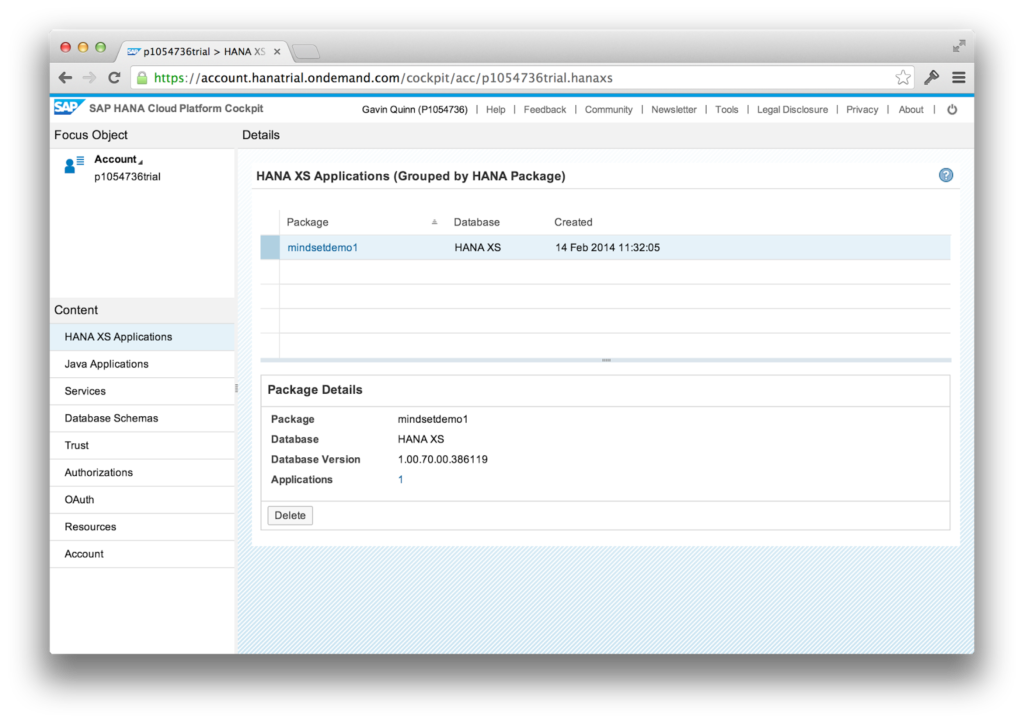Open Resources in Content menu
Viewport: 1024px width, 723px height.
pos(142,526)
